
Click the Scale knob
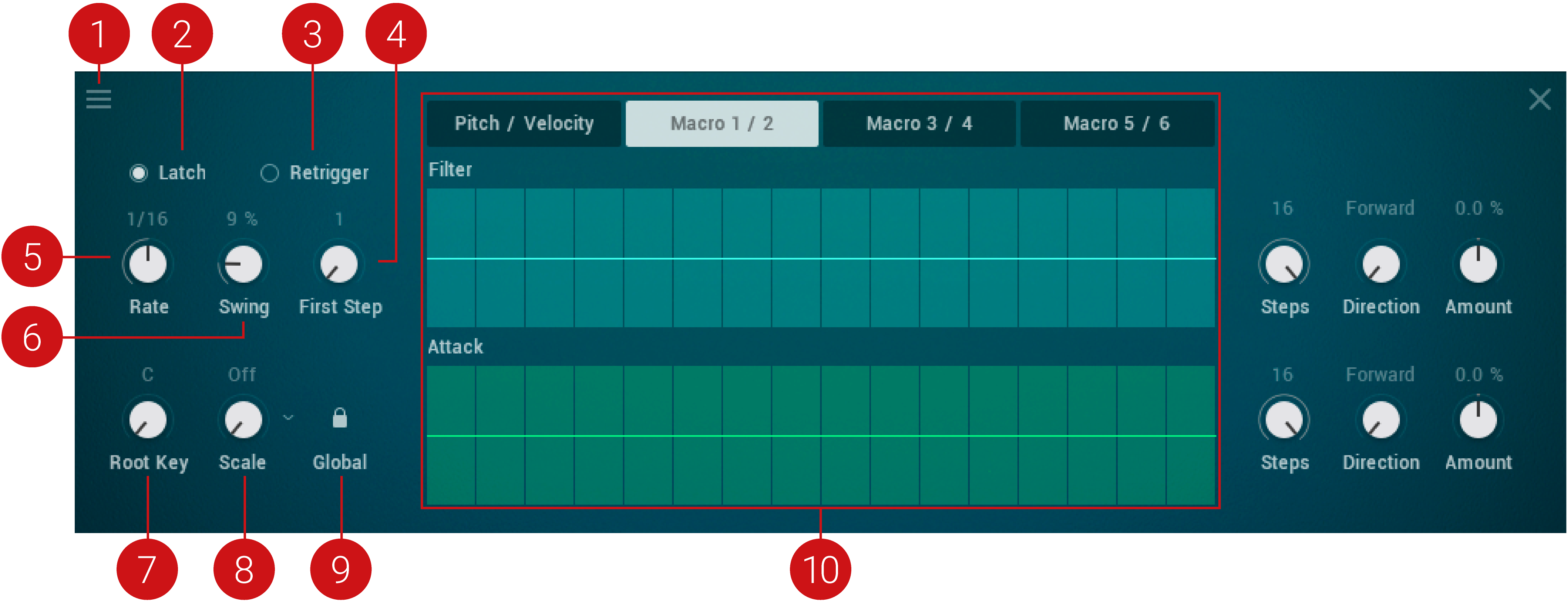click(243, 420)
